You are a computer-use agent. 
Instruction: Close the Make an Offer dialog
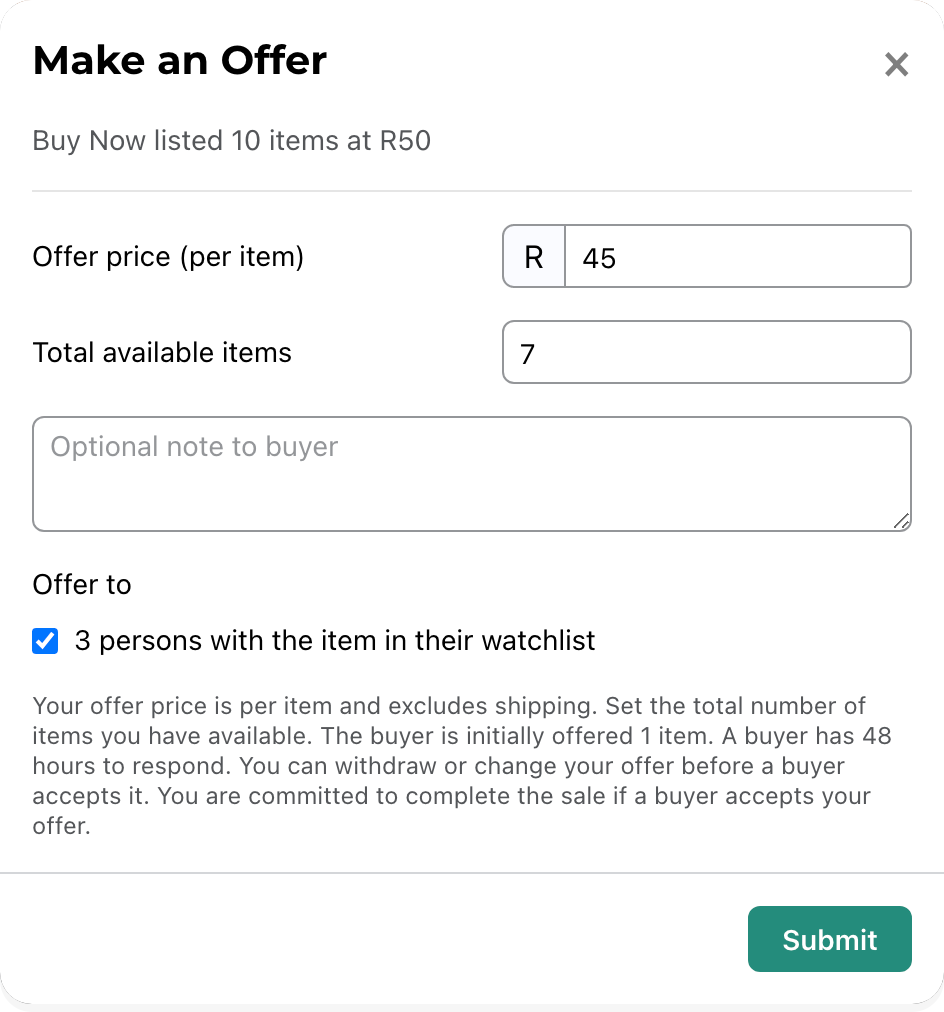[x=896, y=65]
